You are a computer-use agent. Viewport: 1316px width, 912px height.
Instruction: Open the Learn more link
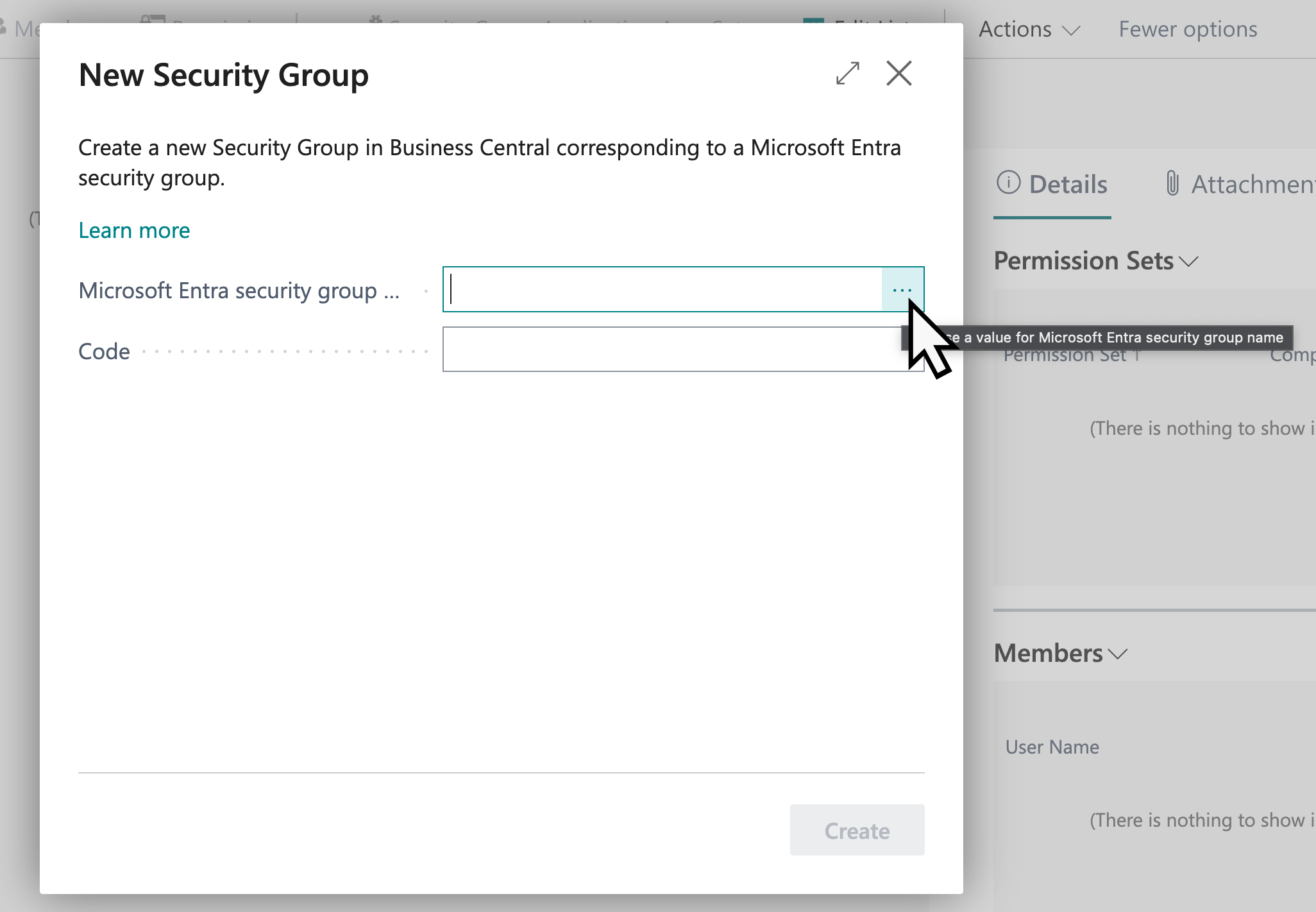(134, 230)
